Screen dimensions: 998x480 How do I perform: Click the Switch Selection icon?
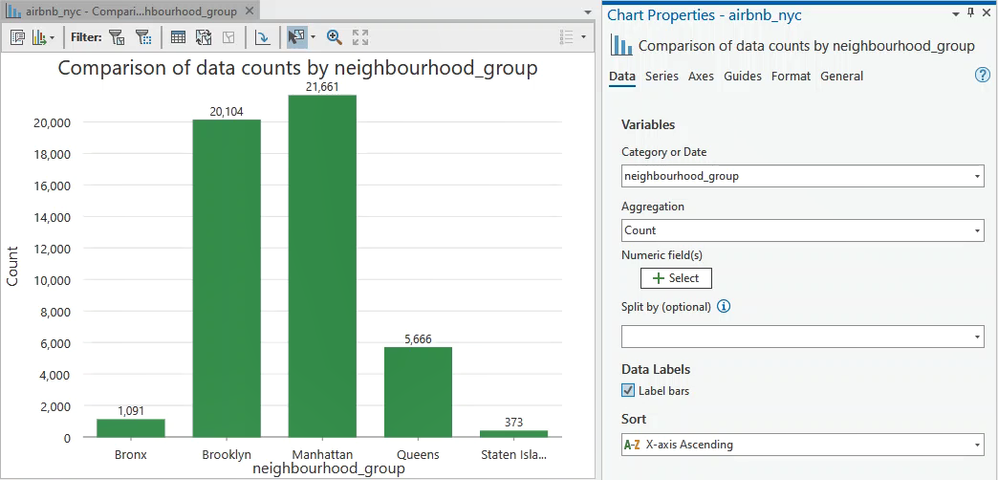click(x=203, y=37)
